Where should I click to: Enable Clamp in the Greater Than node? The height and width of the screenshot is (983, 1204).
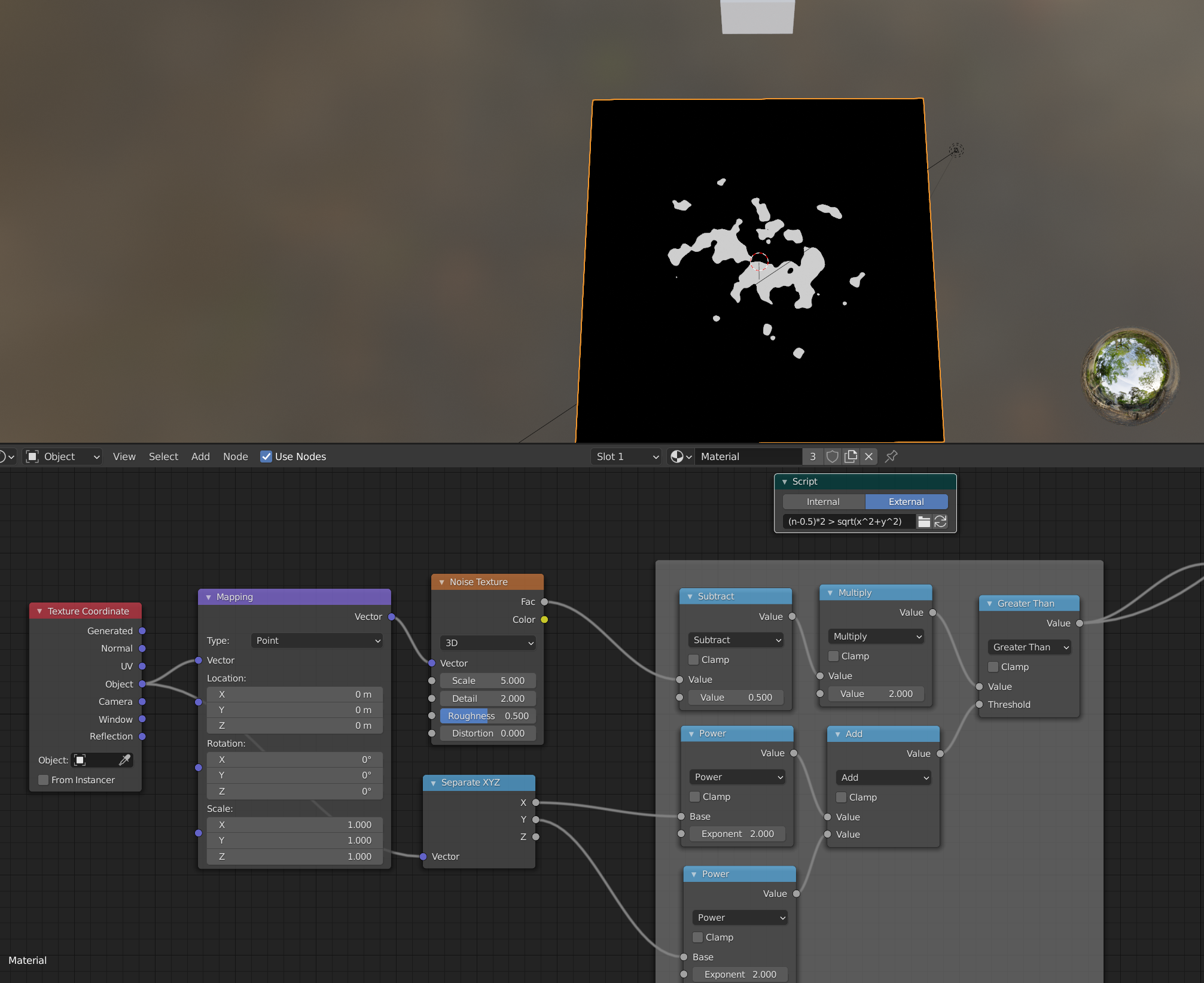pyautogui.click(x=993, y=667)
